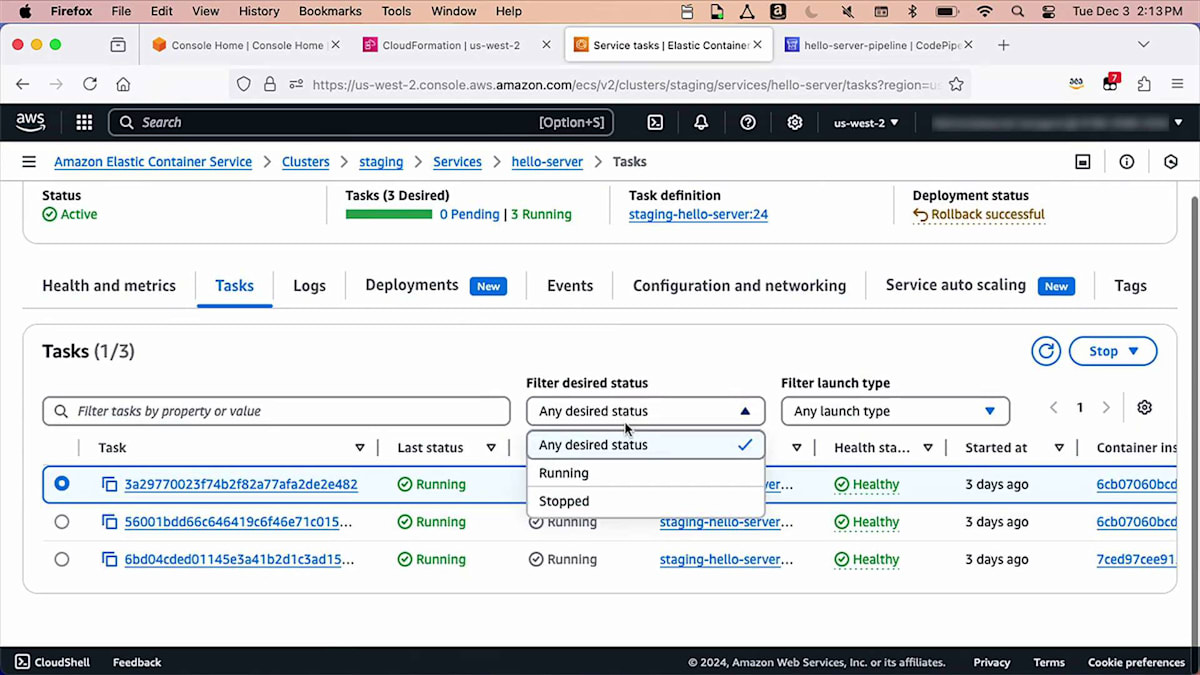Click the Filter tasks by property field

click(276, 411)
